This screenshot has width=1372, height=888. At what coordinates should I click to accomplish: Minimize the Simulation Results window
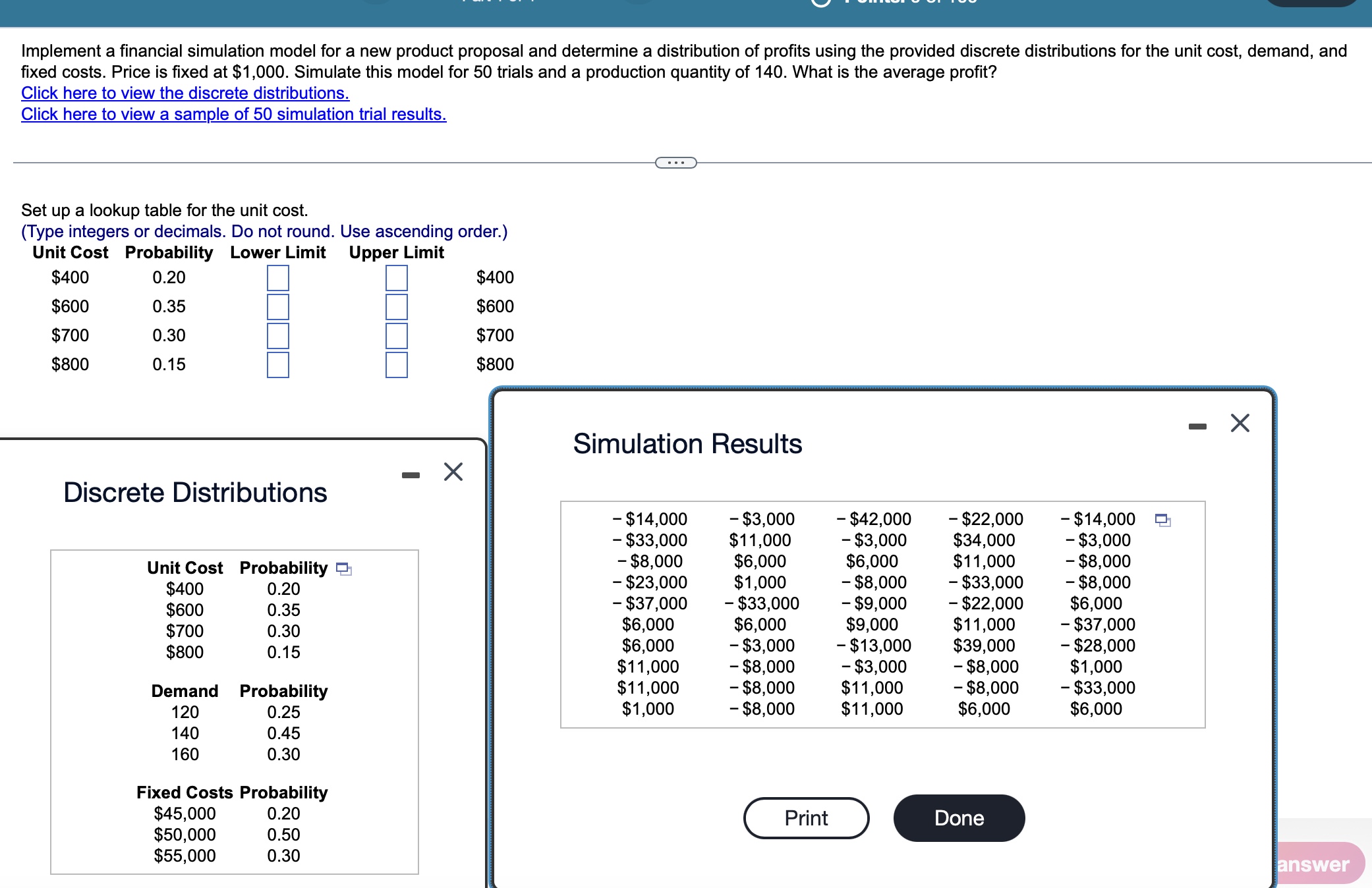tap(1197, 426)
